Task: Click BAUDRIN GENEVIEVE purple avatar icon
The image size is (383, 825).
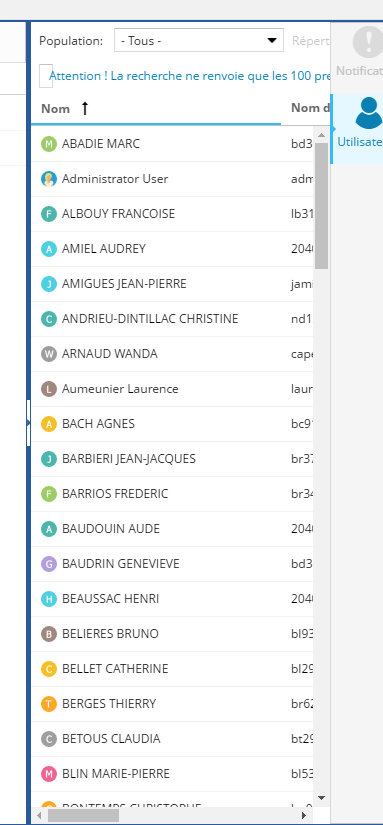Action: pos(49,564)
